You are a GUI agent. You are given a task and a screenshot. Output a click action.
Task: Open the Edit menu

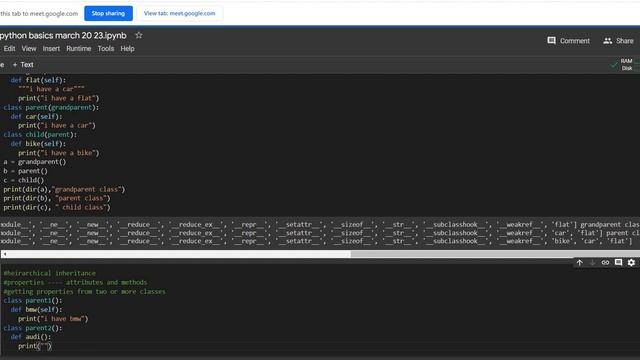coord(9,49)
